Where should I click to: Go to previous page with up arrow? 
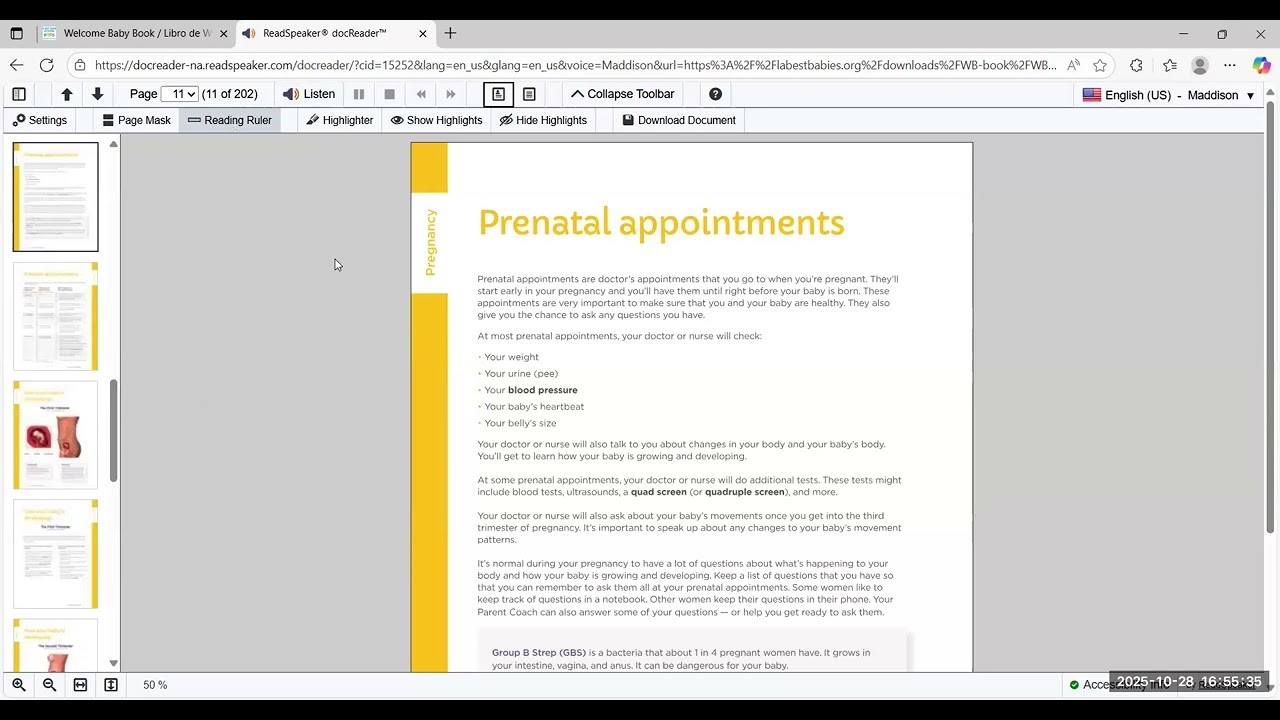pyautogui.click(x=67, y=94)
